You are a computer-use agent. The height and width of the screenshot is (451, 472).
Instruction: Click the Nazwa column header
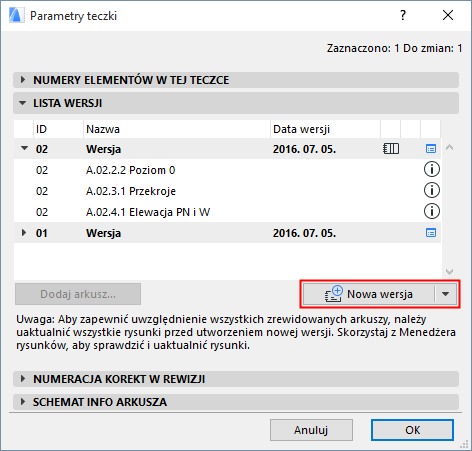click(177, 129)
